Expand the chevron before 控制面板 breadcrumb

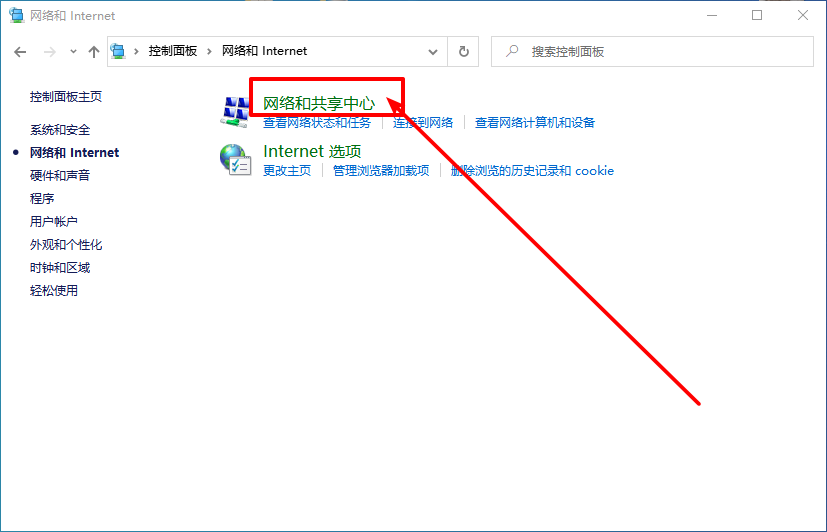click(136, 51)
